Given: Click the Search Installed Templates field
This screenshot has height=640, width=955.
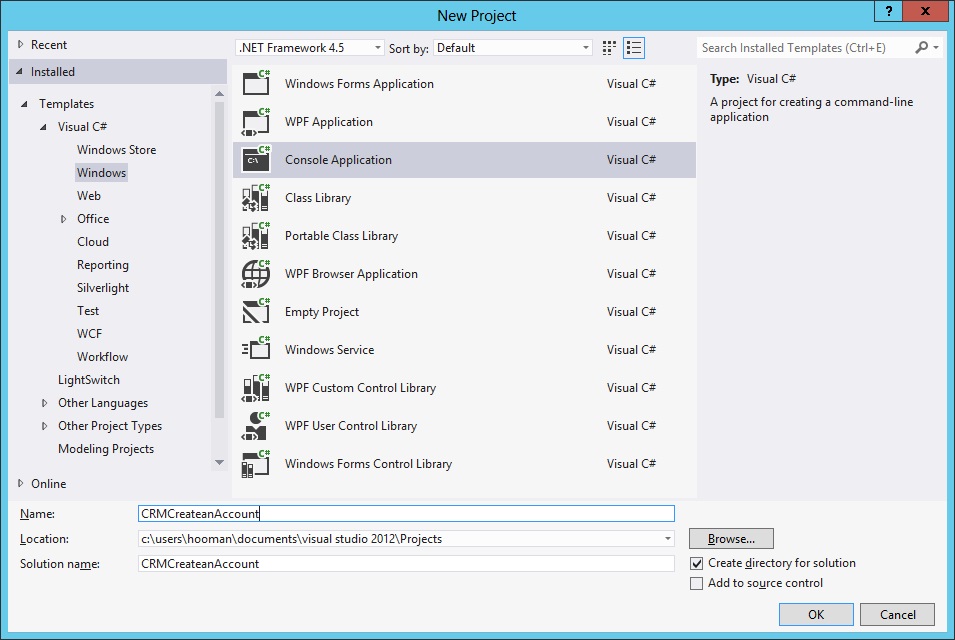Looking at the screenshot, I should 805,47.
